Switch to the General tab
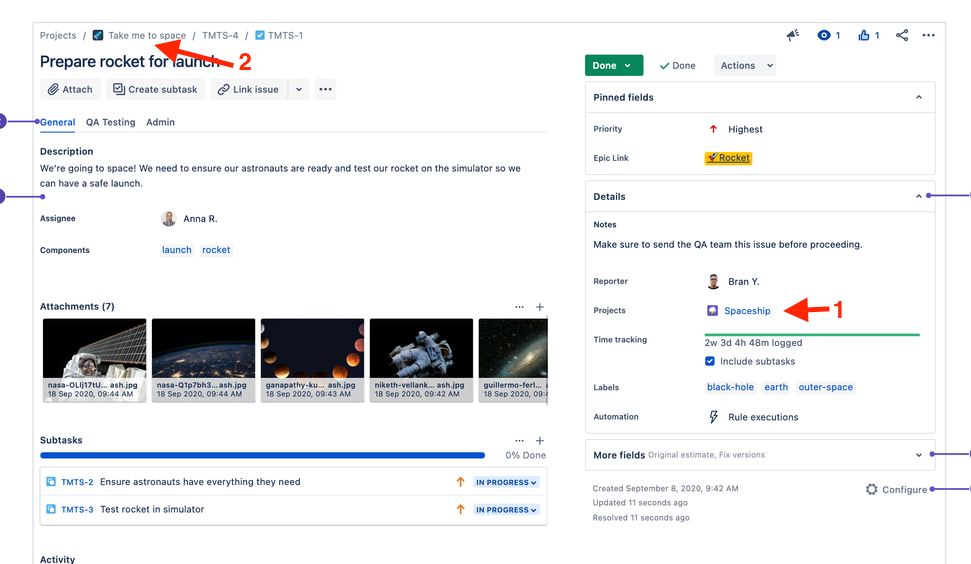971x564 pixels. click(58, 122)
